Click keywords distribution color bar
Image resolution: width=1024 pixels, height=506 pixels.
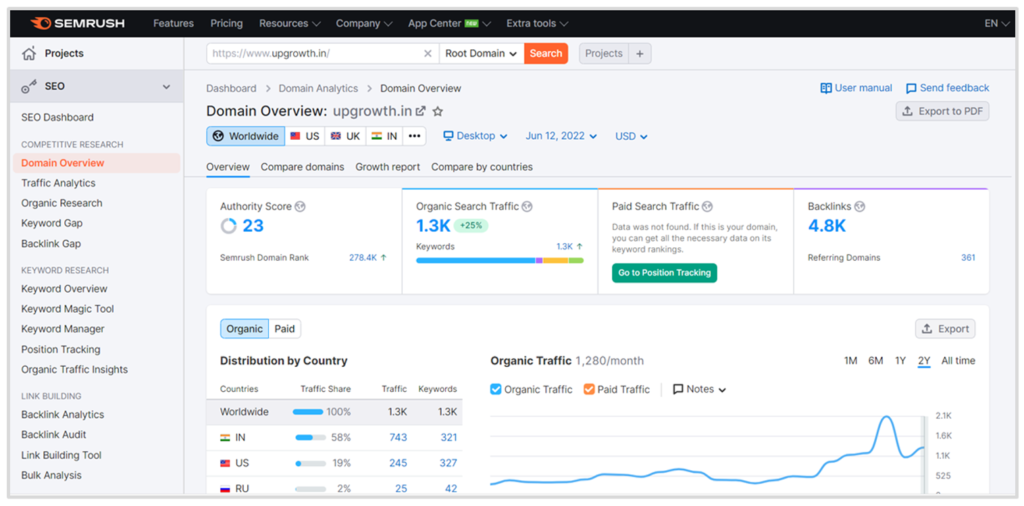pyautogui.click(x=500, y=261)
